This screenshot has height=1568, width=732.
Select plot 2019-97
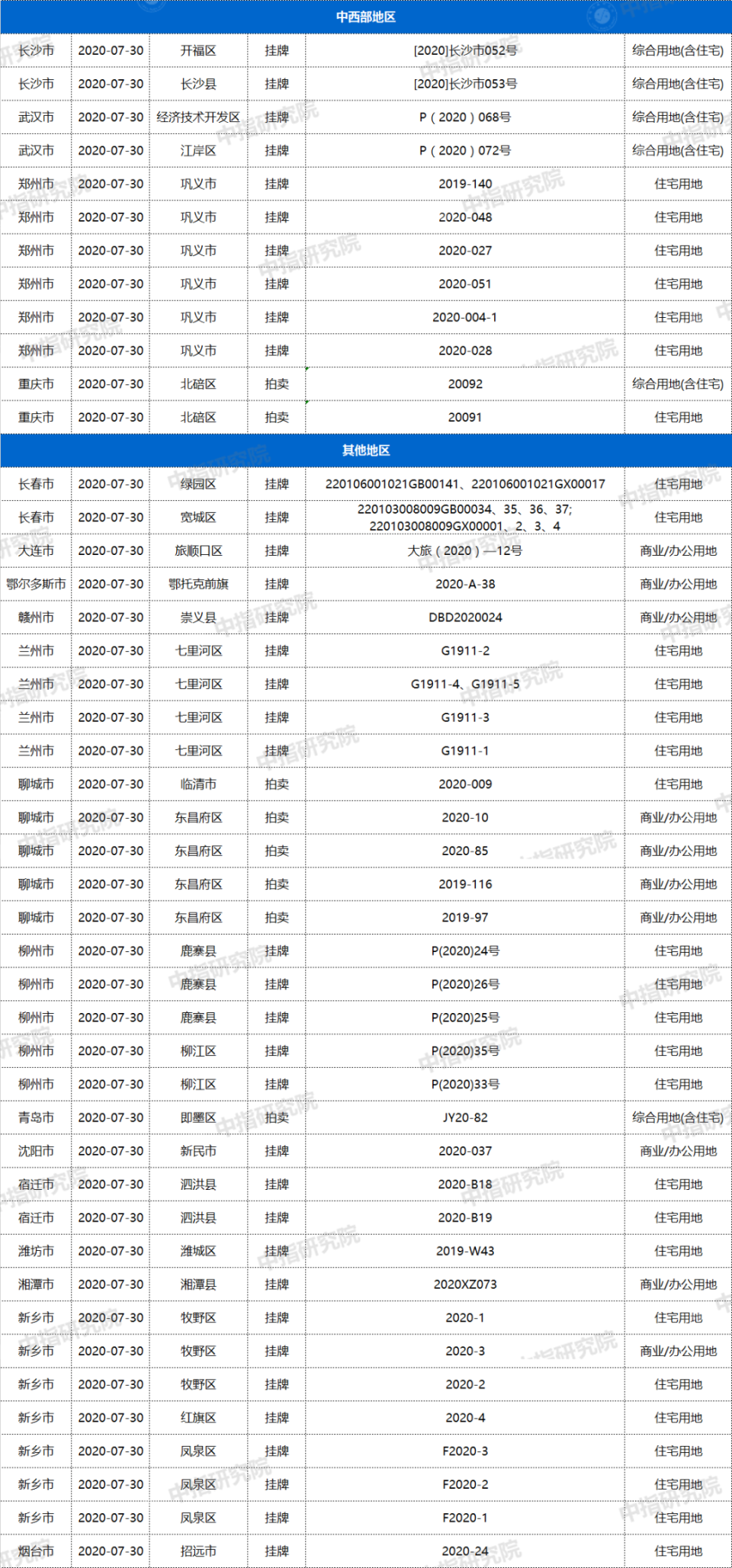point(465,918)
